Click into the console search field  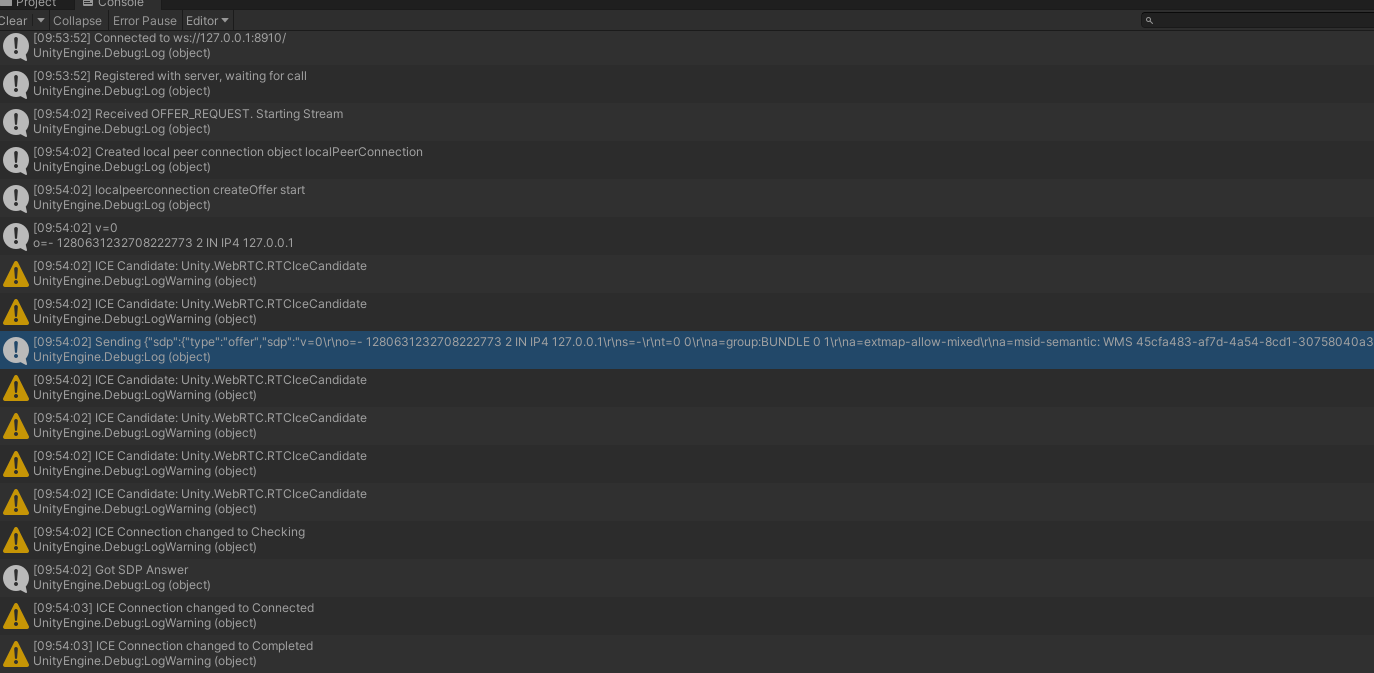[1250, 19]
